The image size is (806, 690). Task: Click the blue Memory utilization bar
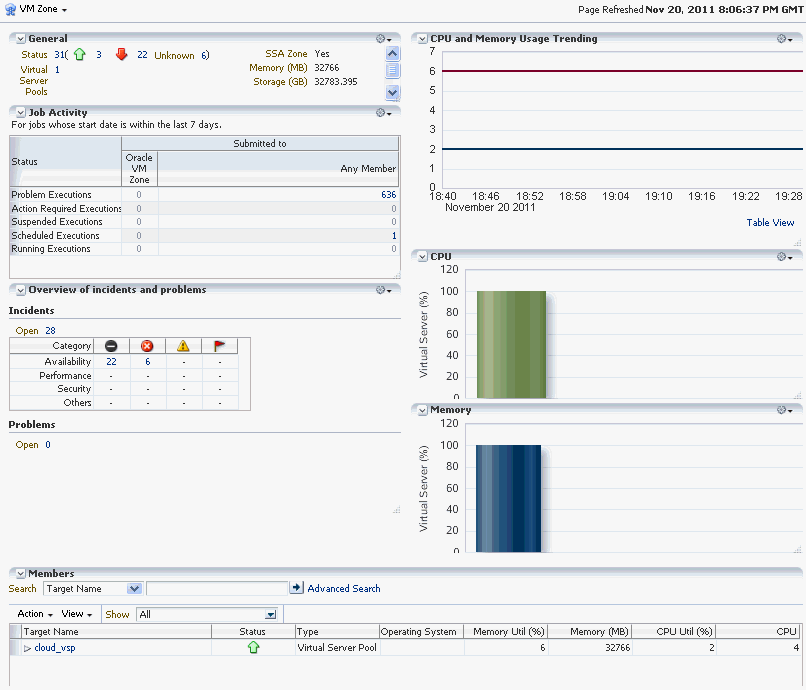coord(508,498)
